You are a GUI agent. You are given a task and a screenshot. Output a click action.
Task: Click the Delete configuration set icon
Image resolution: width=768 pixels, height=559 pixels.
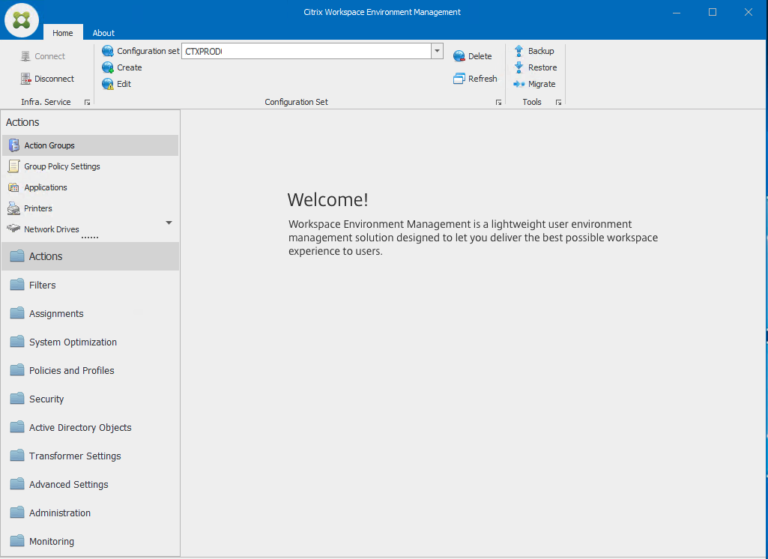[x=459, y=56]
